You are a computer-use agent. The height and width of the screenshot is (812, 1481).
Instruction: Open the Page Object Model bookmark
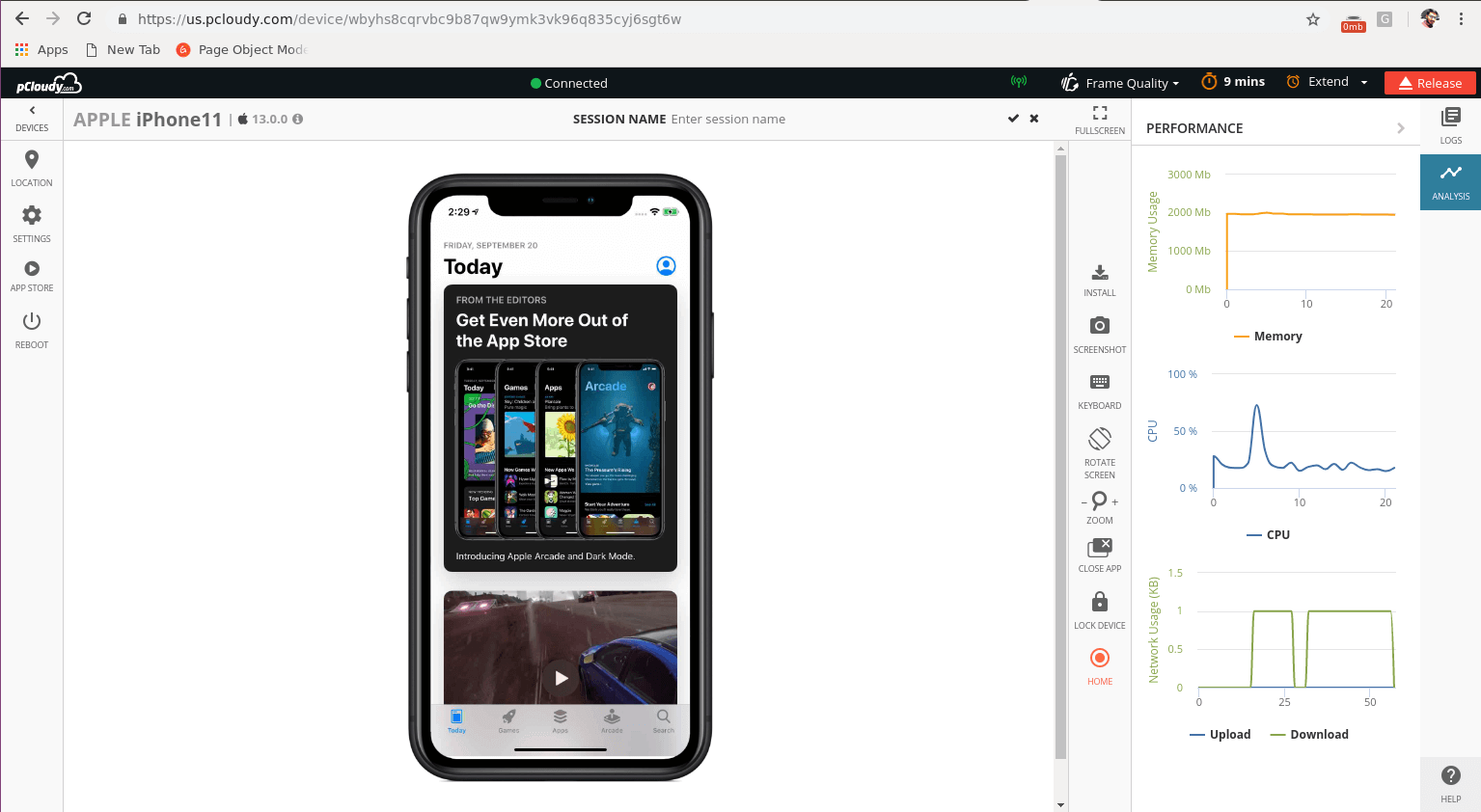point(241,49)
